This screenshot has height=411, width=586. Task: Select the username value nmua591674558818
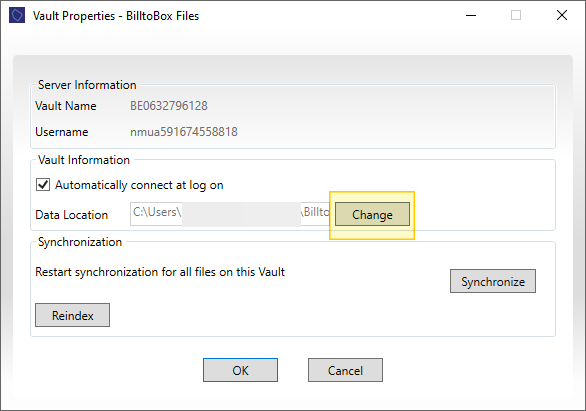pyautogui.click(x=183, y=132)
